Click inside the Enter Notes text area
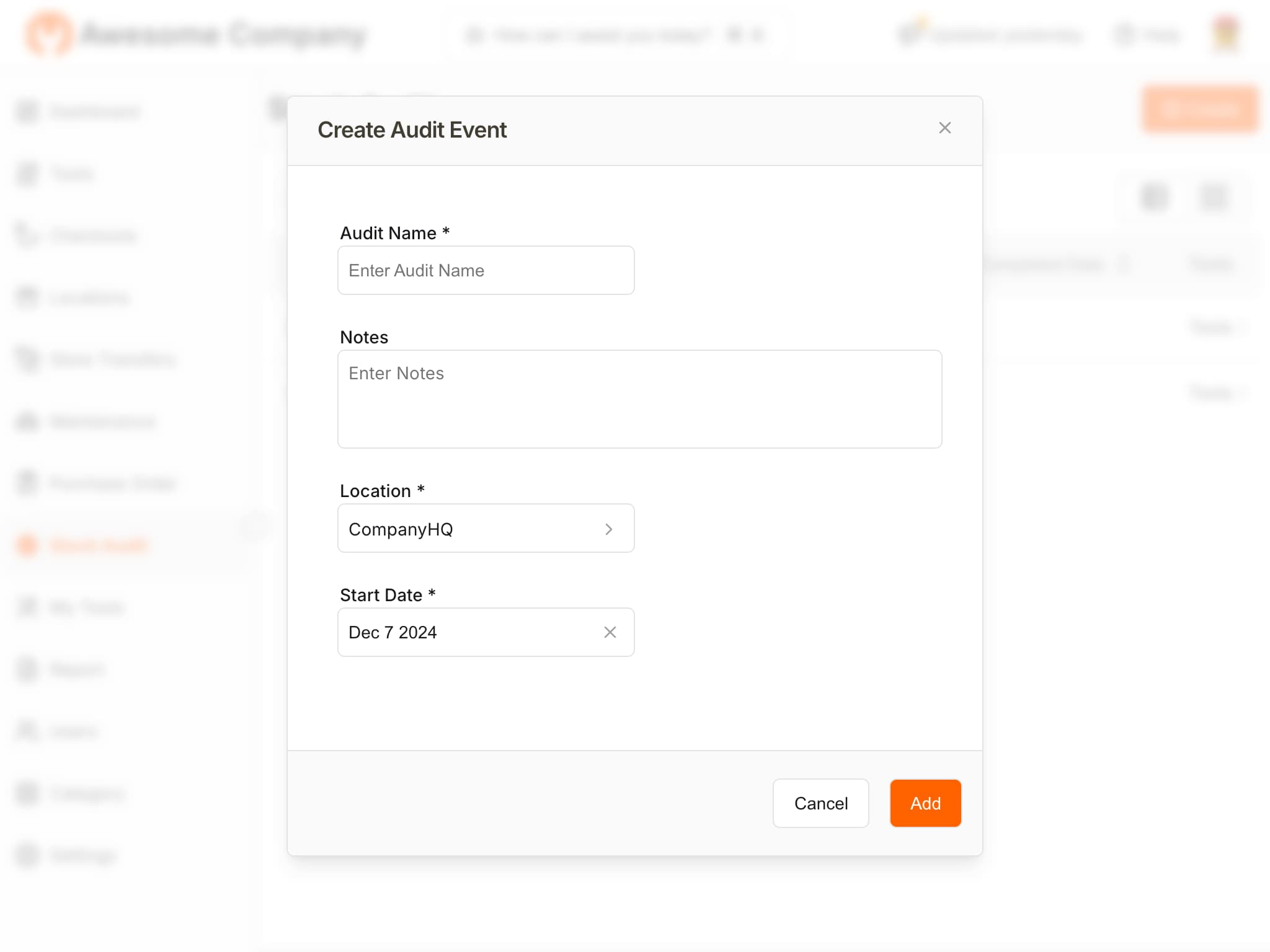The width and height of the screenshot is (1270, 952). point(639,399)
